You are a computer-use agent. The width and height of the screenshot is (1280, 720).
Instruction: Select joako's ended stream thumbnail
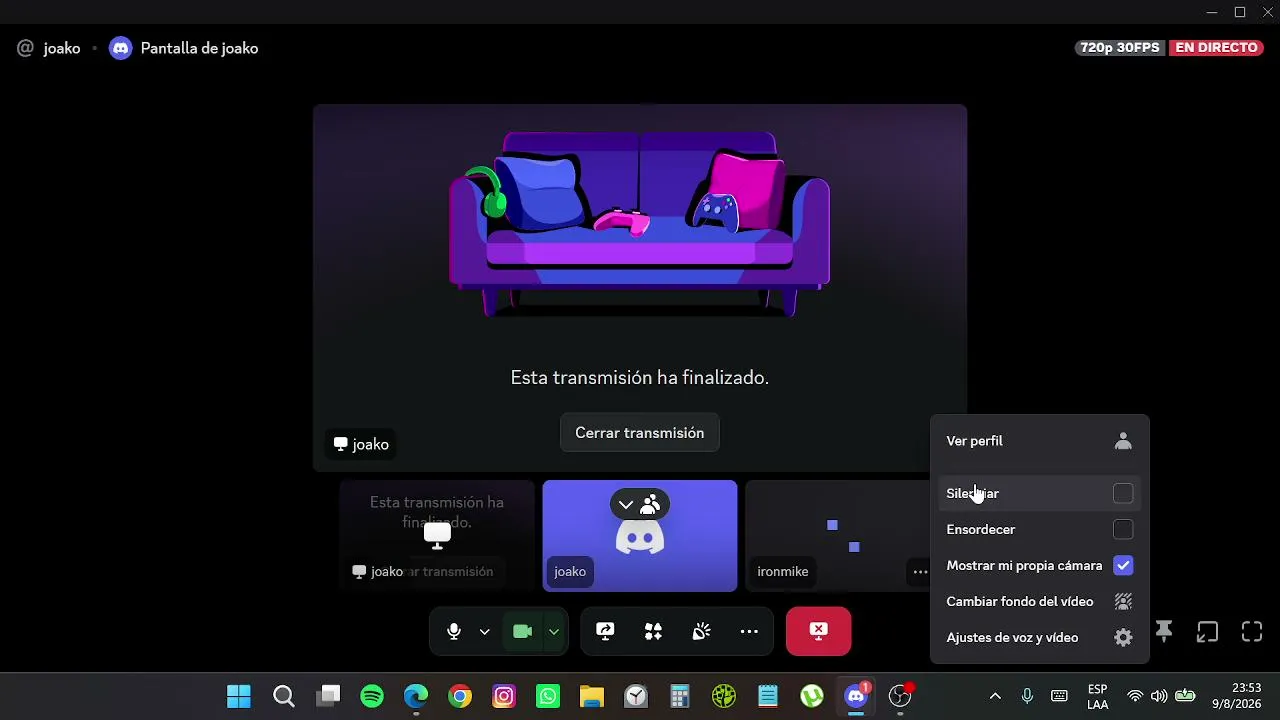(x=437, y=536)
